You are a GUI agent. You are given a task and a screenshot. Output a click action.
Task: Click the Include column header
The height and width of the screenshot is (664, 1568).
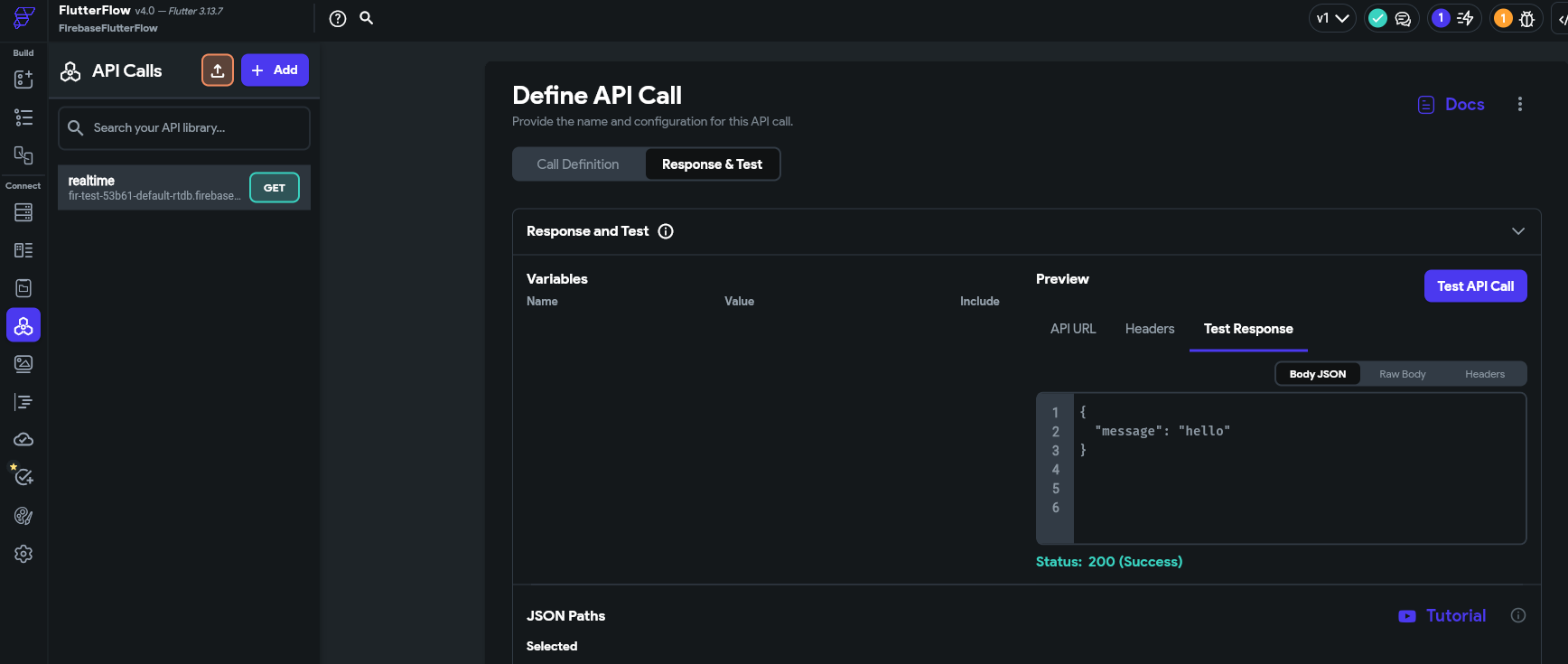[x=980, y=302]
